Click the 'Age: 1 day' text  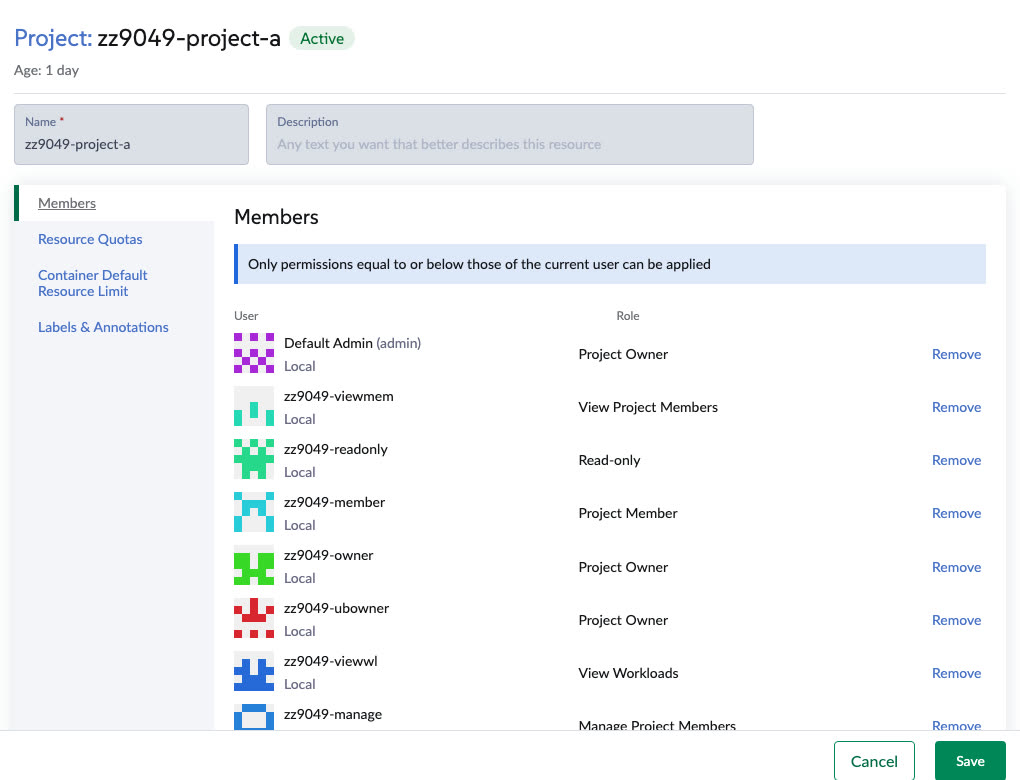pyautogui.click(x=46, y=70)
